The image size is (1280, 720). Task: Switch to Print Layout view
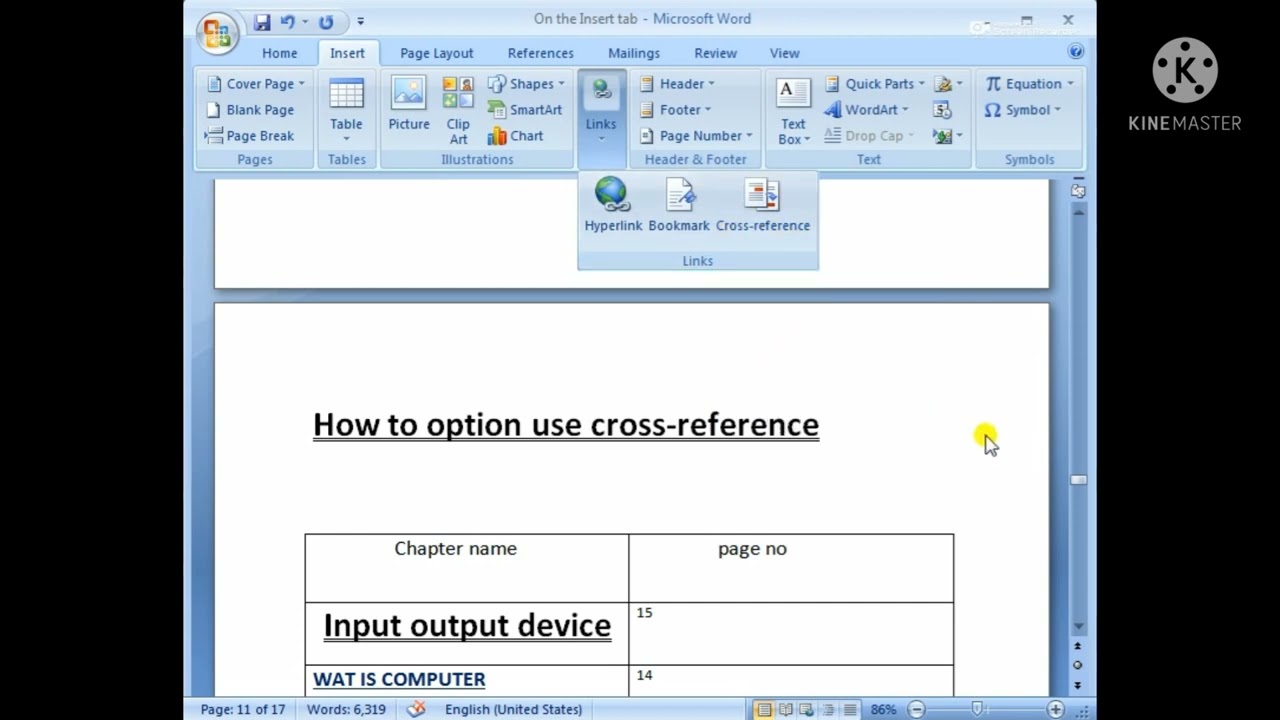764,710
